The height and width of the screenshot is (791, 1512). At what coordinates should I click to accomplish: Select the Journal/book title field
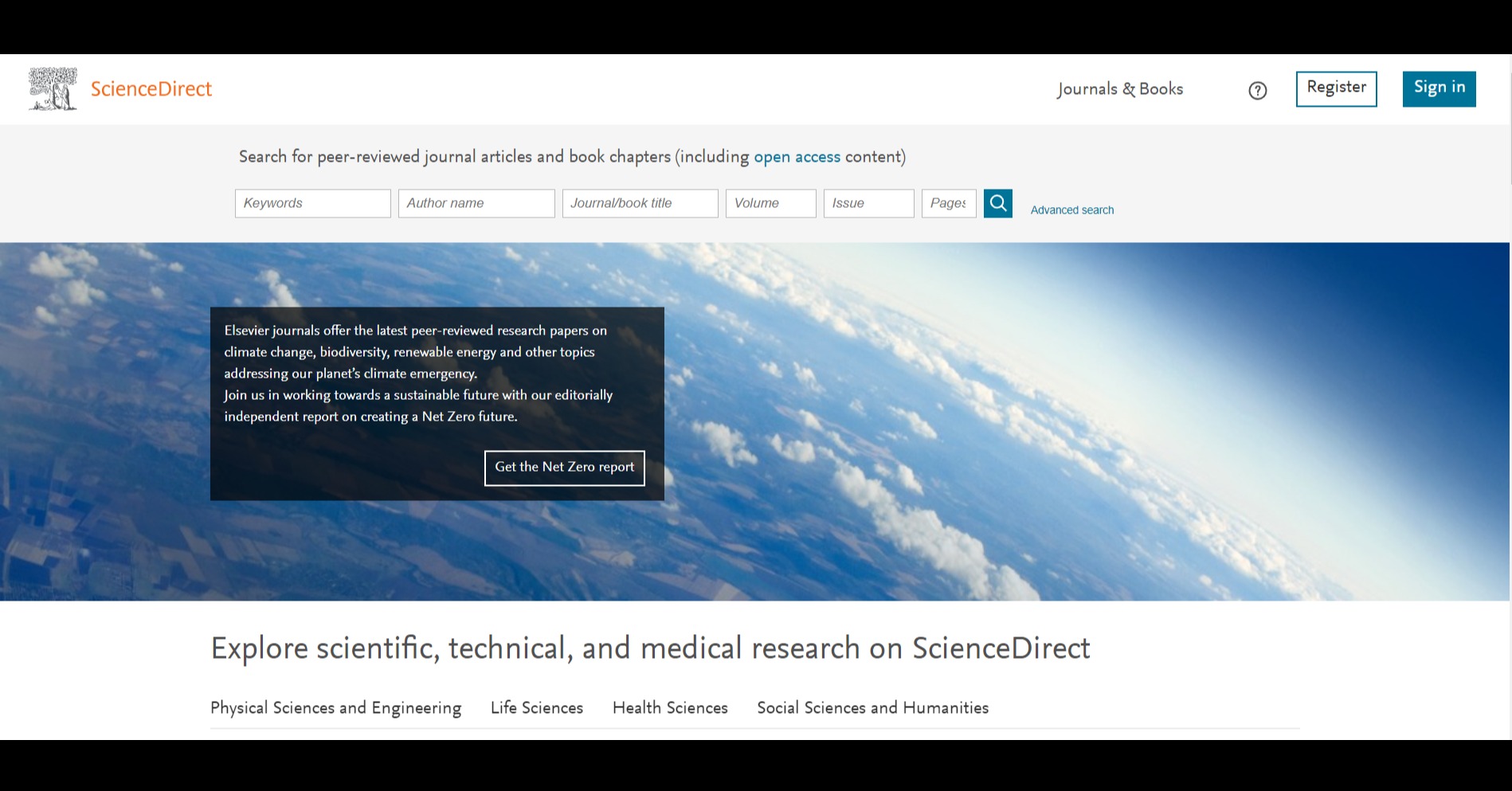coord(640,203)
